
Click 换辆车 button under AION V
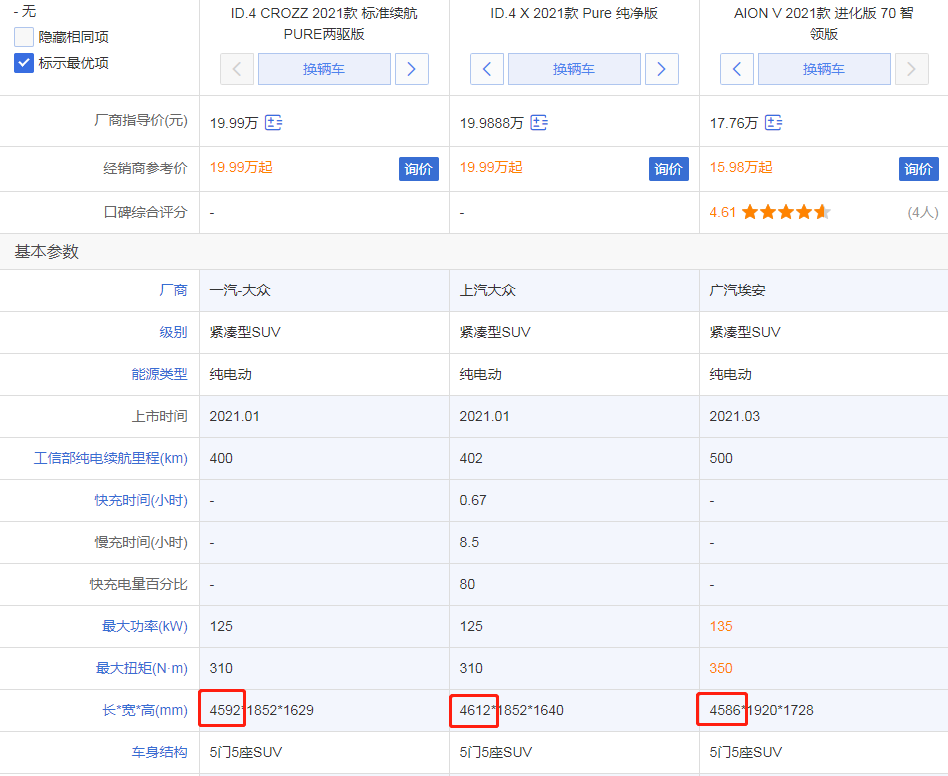point(824,69)
